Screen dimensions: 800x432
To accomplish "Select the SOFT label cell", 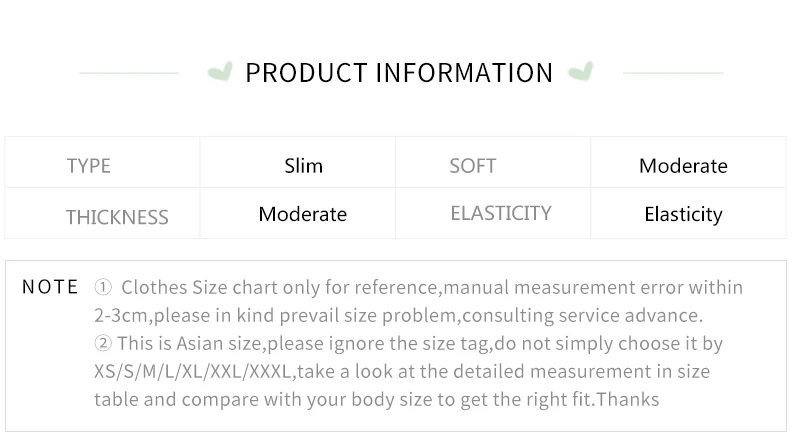I will [473, 166].
